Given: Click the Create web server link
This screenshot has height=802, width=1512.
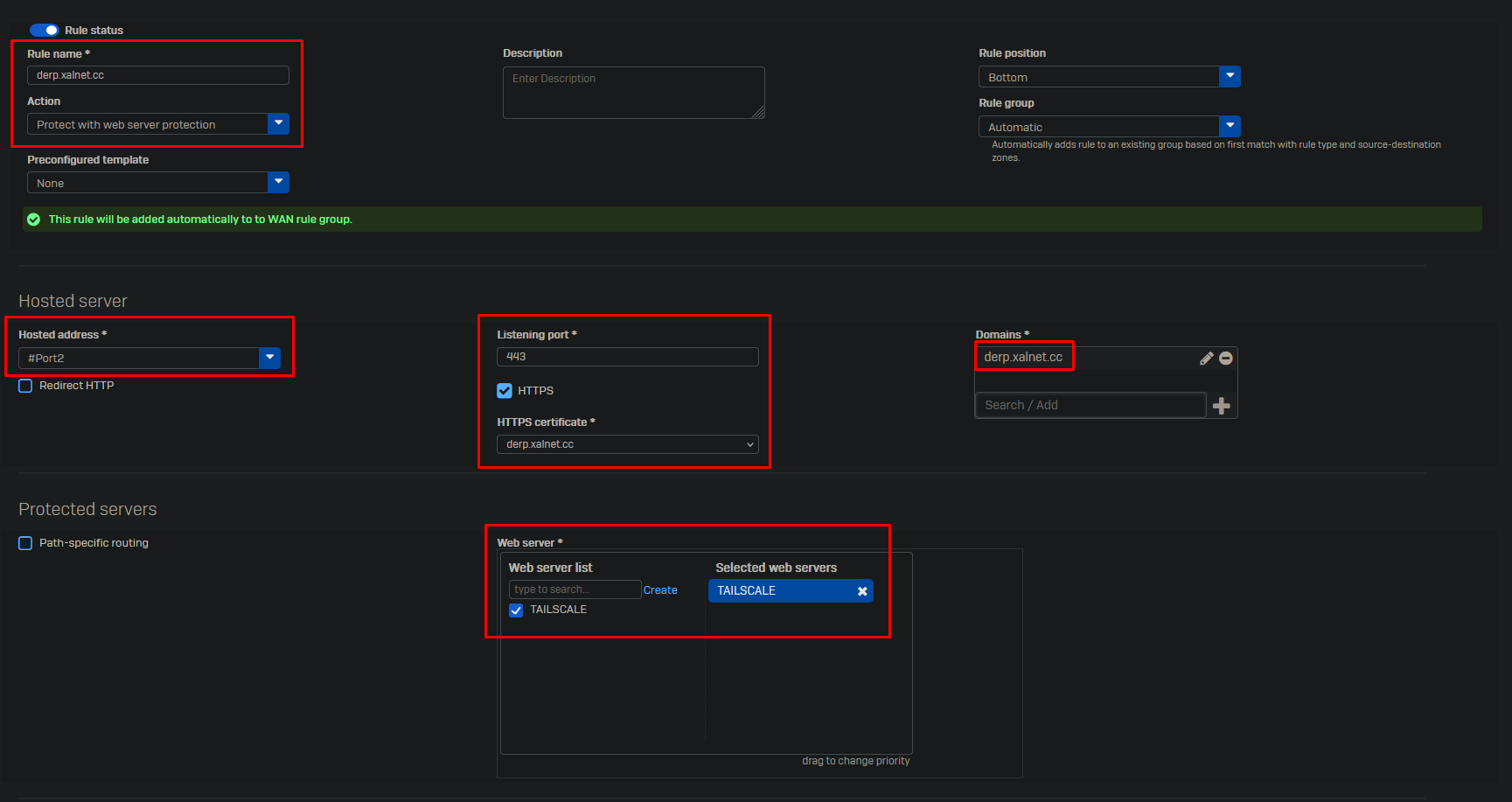Looking at the screenshot, I should coord(660,590).
